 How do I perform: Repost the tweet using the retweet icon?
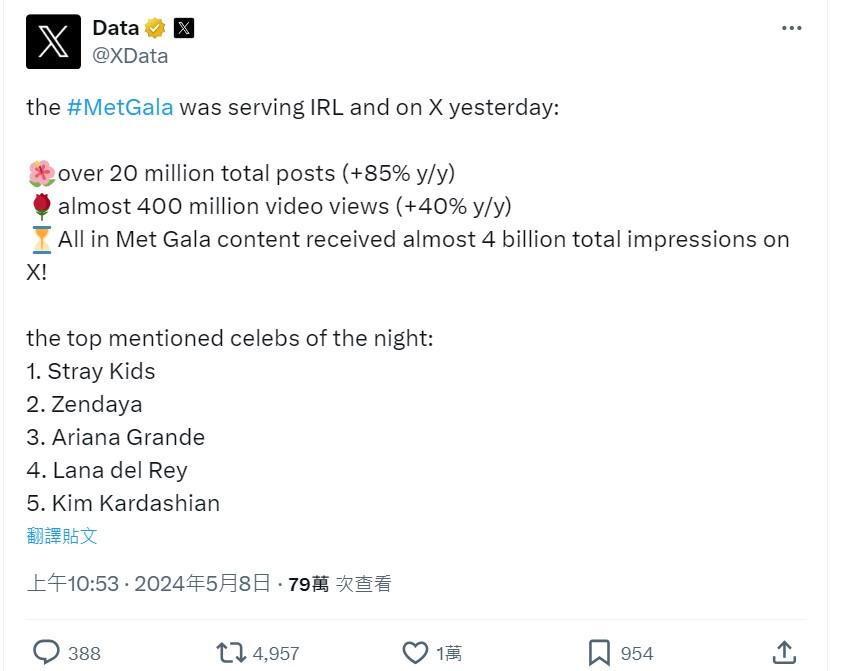point(230,653)
